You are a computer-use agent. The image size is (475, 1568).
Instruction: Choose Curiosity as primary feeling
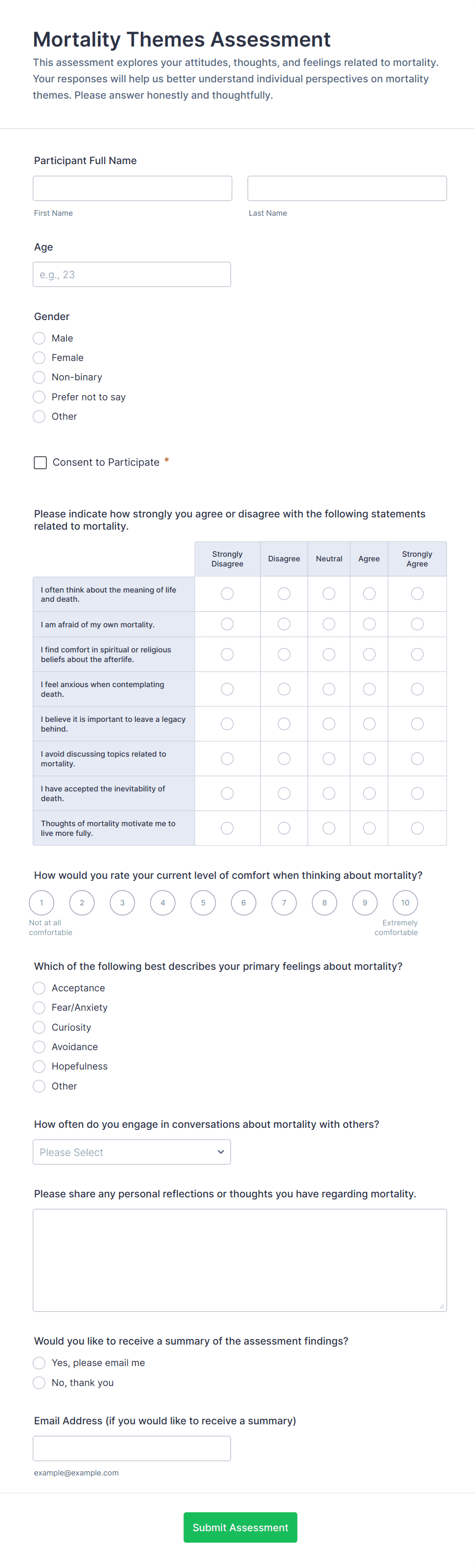pyautogui.click(x=39, y=1028)
